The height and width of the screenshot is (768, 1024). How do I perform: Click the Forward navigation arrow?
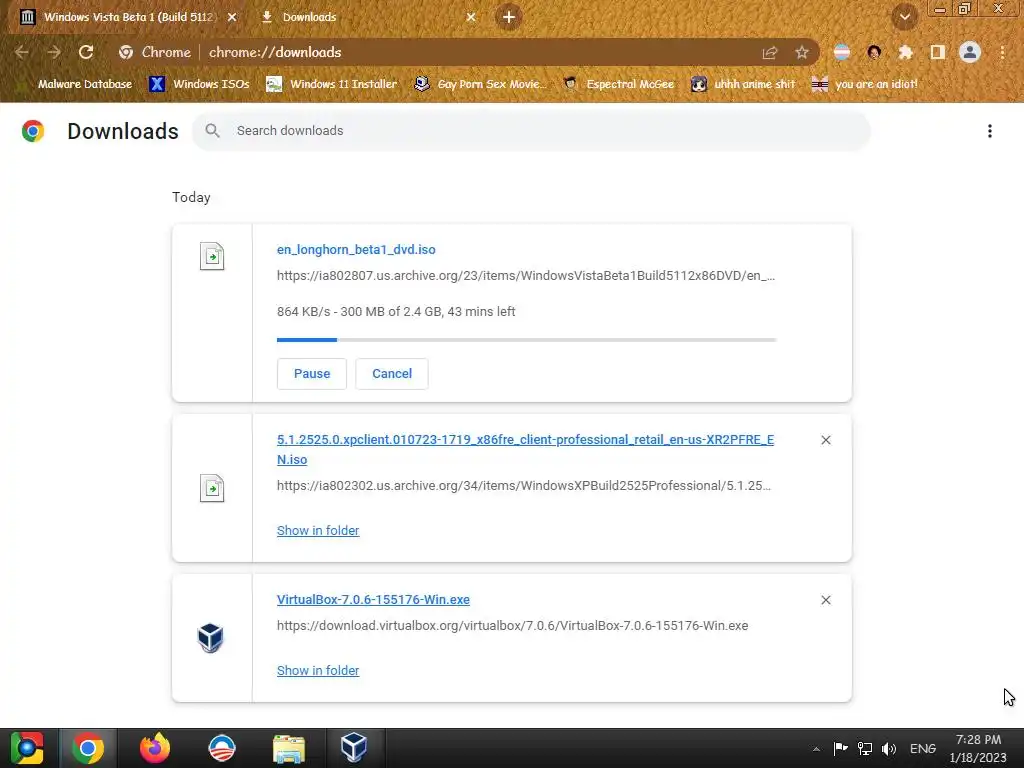54,52
